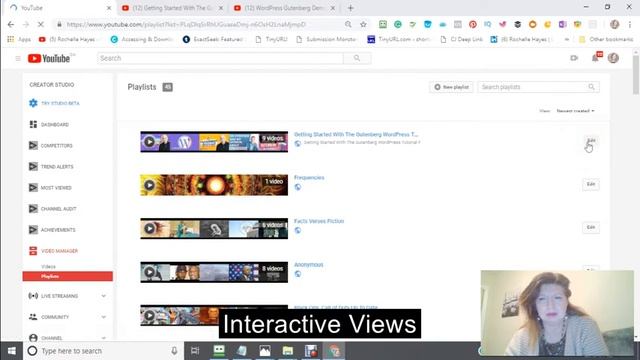
Task: Open the Anonymous playlist link
Action: (309, 264)
